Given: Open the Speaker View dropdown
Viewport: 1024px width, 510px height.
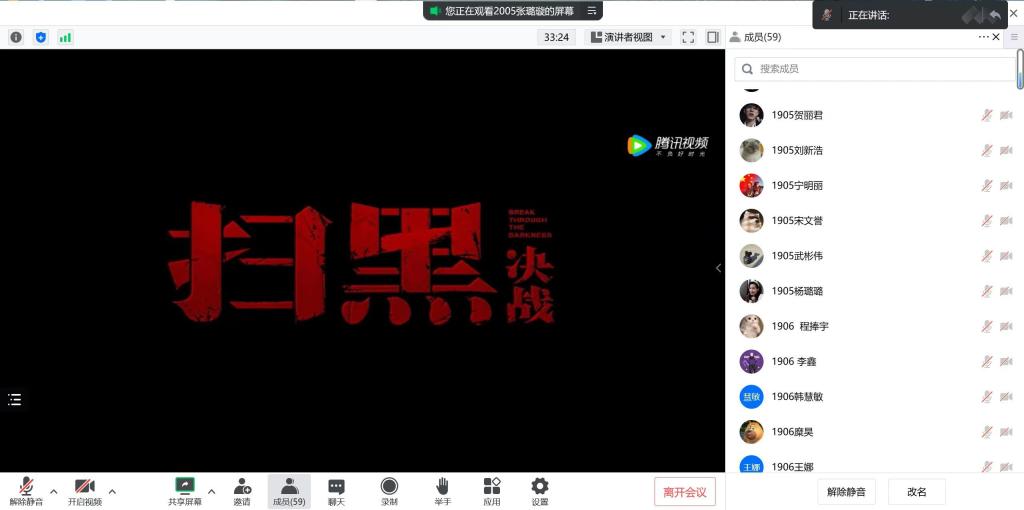Looking at the screenshot, I should pos(628,37).
